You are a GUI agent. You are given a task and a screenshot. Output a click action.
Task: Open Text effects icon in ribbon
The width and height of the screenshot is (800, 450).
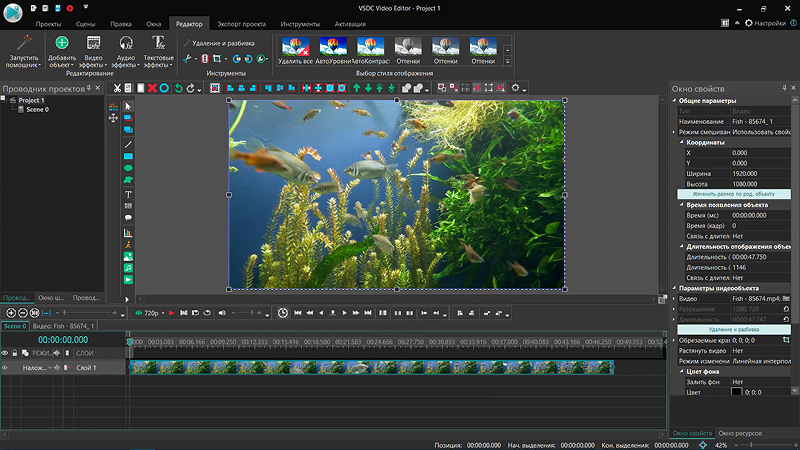point(159,43)
